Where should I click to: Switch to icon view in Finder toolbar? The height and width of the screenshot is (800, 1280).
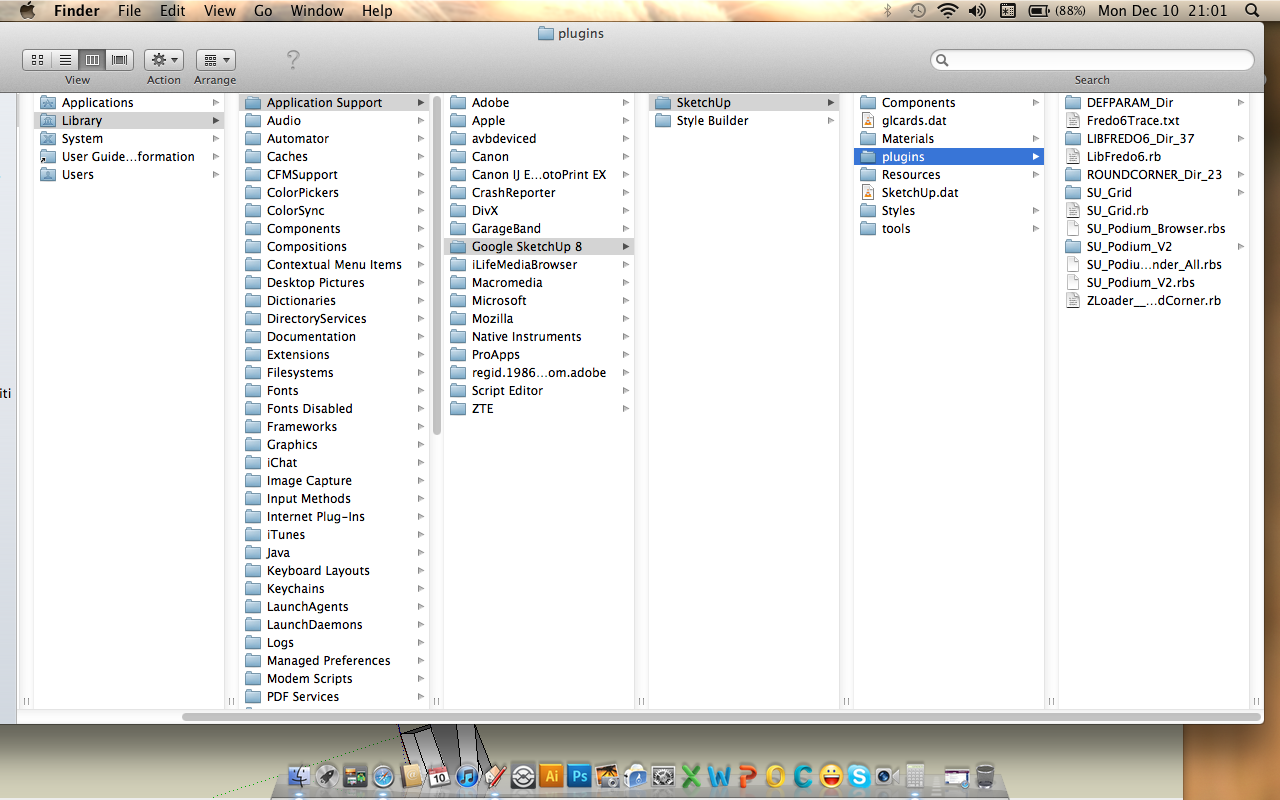click(37, 60)
